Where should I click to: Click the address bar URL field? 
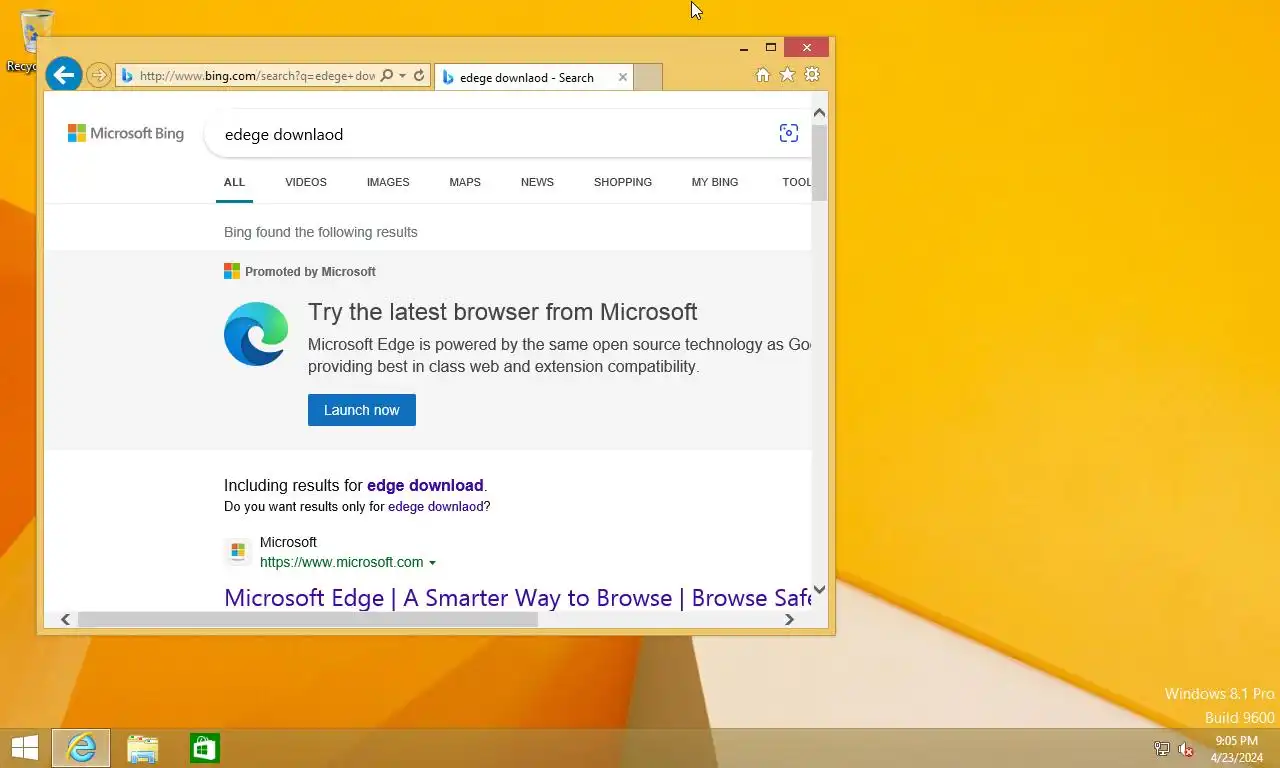point(256,76)
